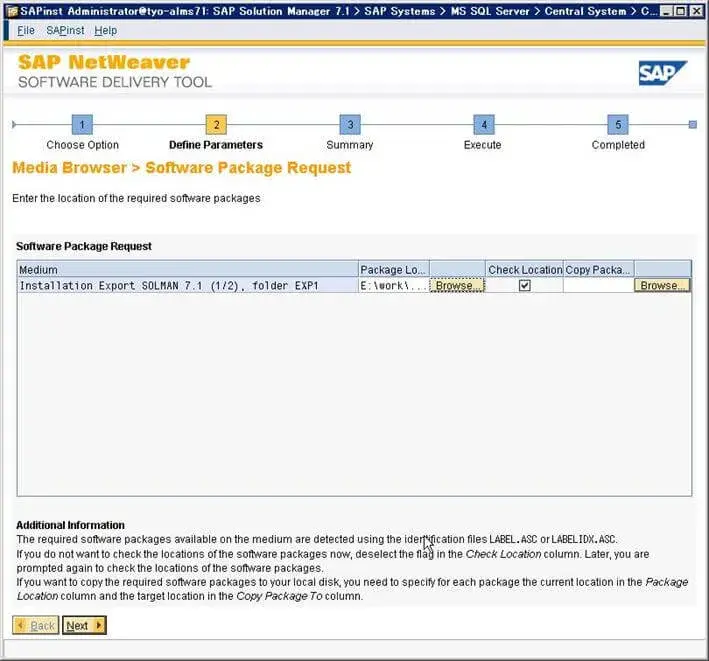The image size is (709, 661).
Task: Click the Choose Option step label
Action: click(x=82, y=145)
